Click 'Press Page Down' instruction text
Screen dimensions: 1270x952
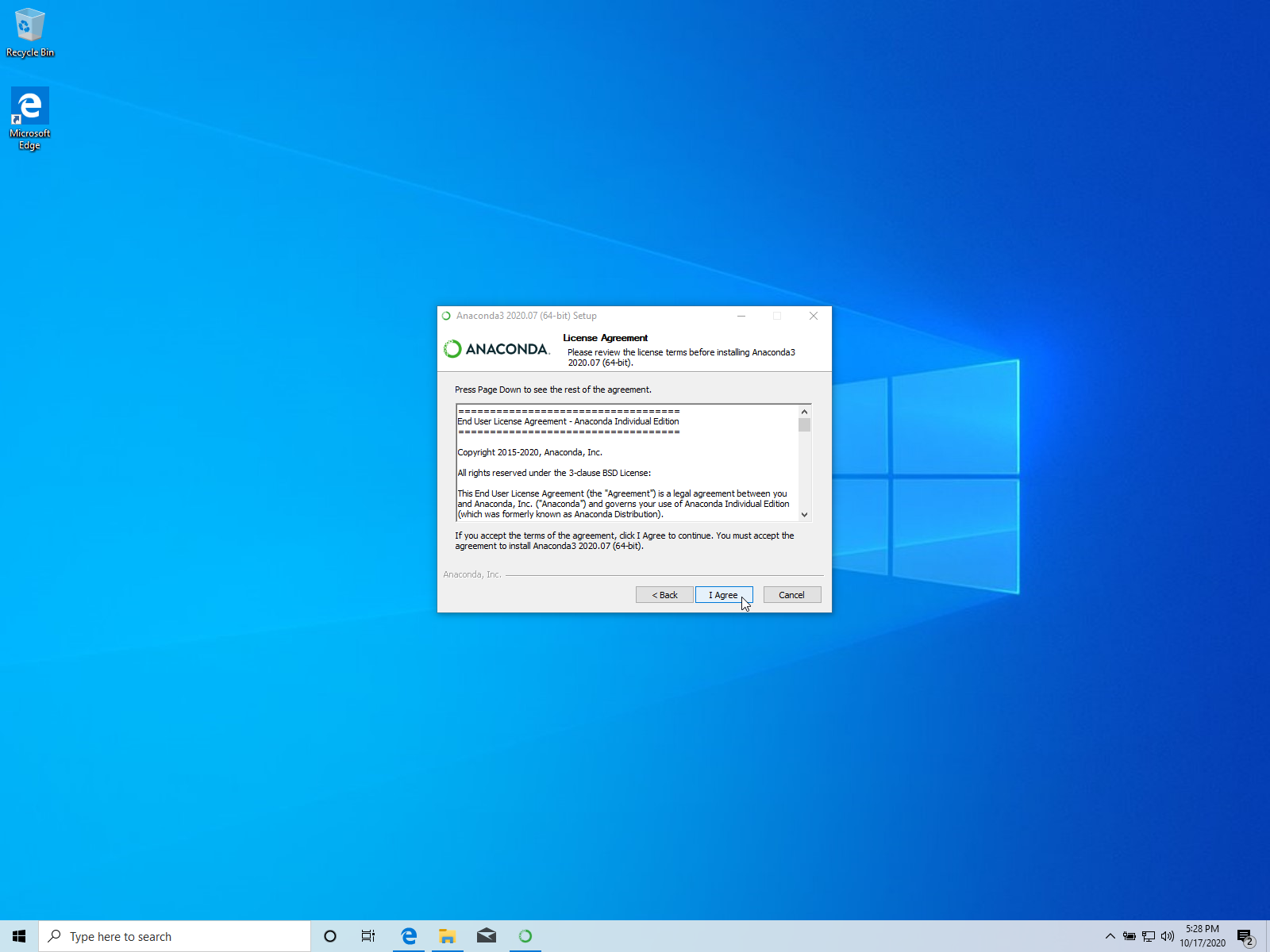(553, 390)
